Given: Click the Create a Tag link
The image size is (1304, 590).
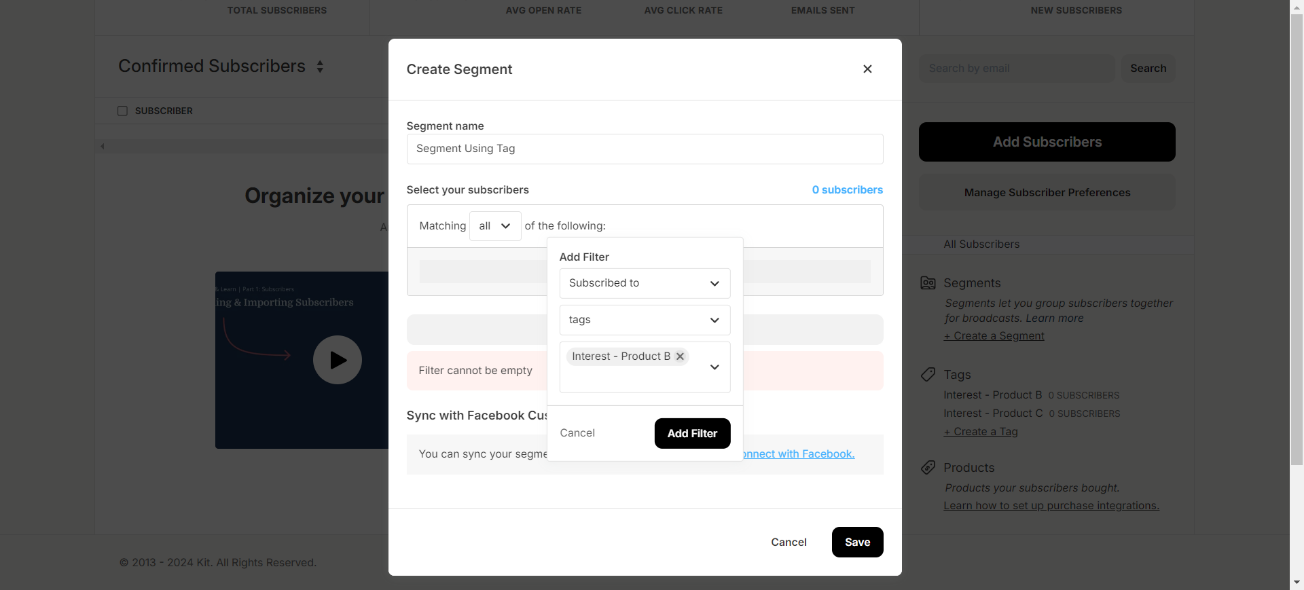Looking at the screenshot, I should [x=980, y=432].
